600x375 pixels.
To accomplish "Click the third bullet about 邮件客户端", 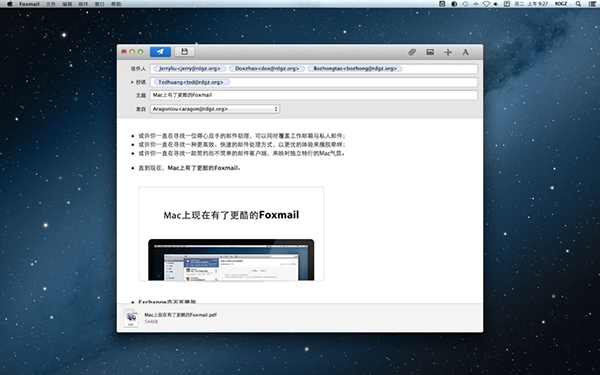I will [241, 153].
